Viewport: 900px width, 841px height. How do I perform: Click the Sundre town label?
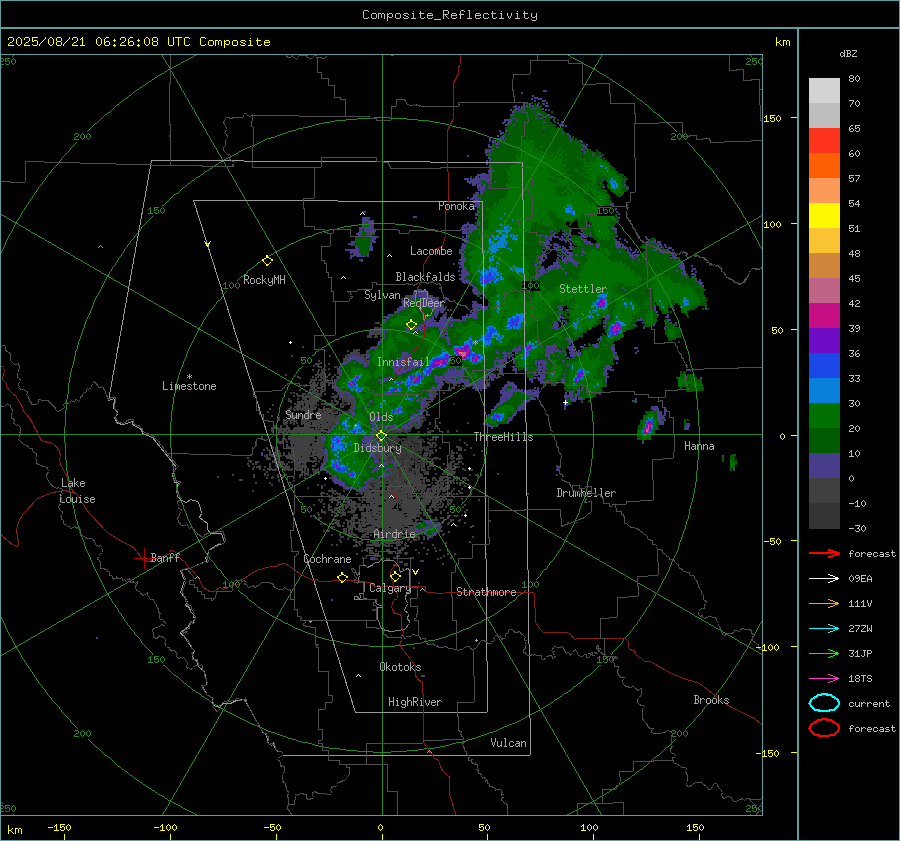[x=303, y=414]
